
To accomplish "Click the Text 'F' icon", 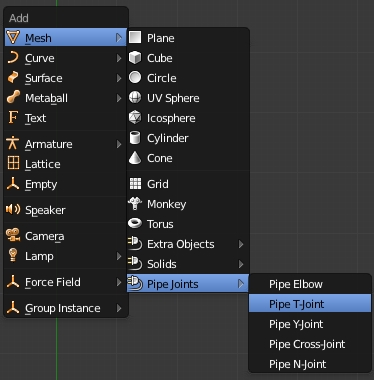I will (13, 118).
